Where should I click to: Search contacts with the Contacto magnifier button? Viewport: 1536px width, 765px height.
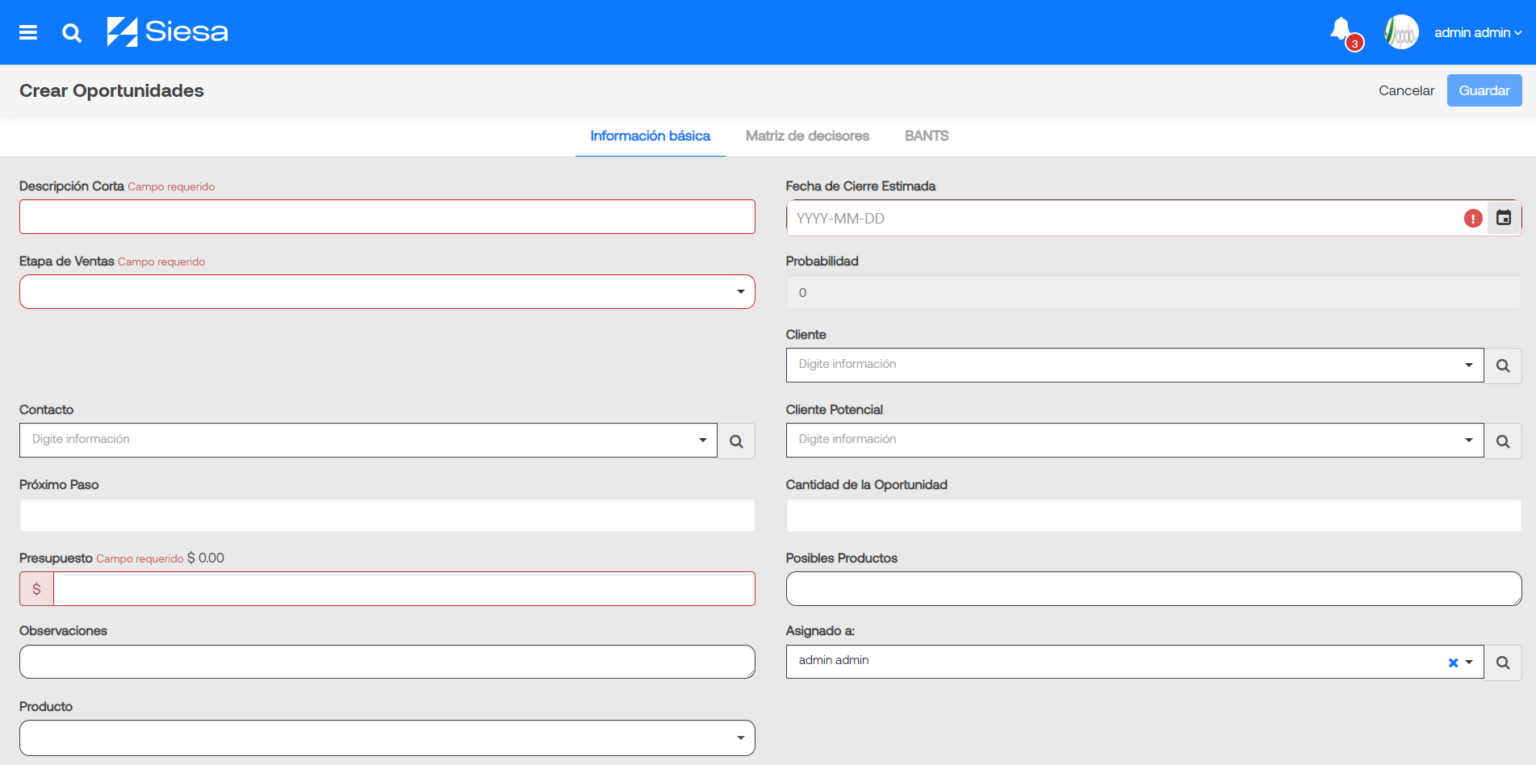(736, 440)
